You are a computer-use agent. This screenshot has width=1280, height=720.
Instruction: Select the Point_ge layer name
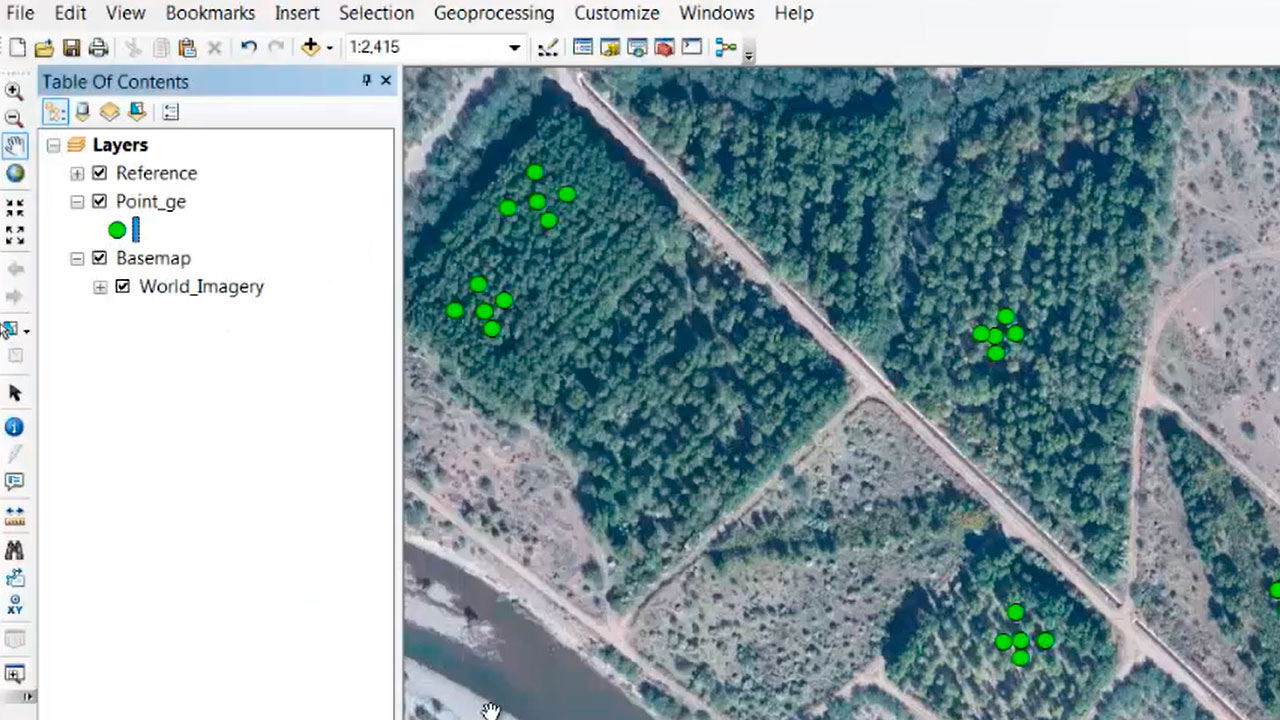pyautogui.click(x=151, y=201)
